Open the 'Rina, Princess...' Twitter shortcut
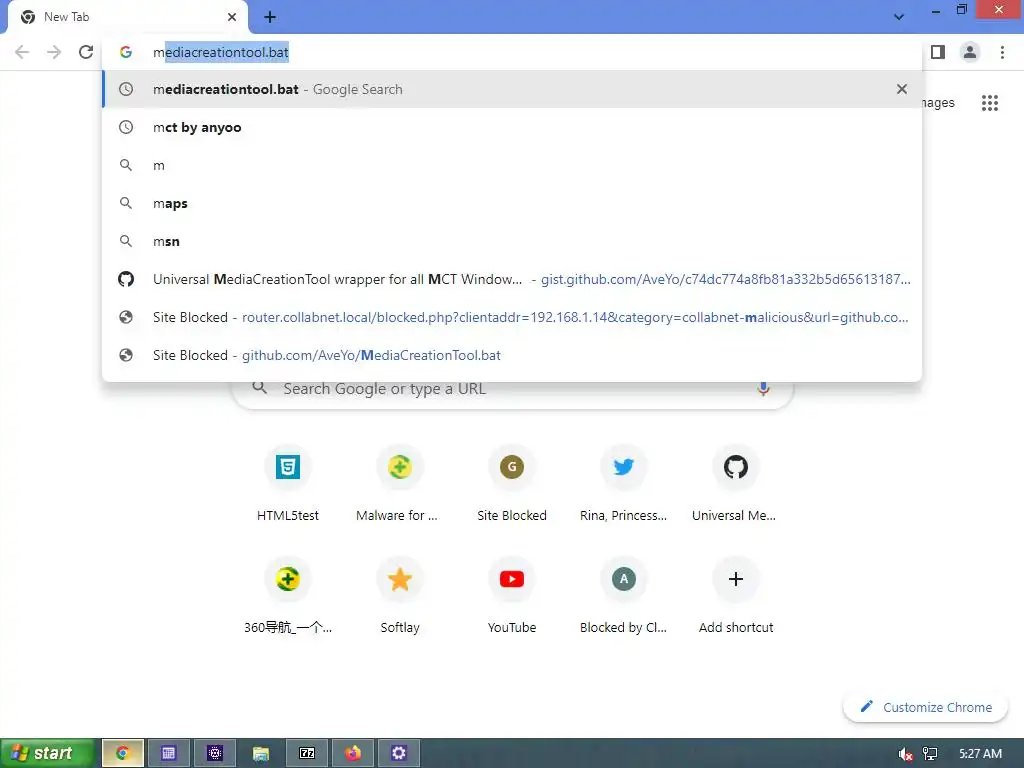 624,485
